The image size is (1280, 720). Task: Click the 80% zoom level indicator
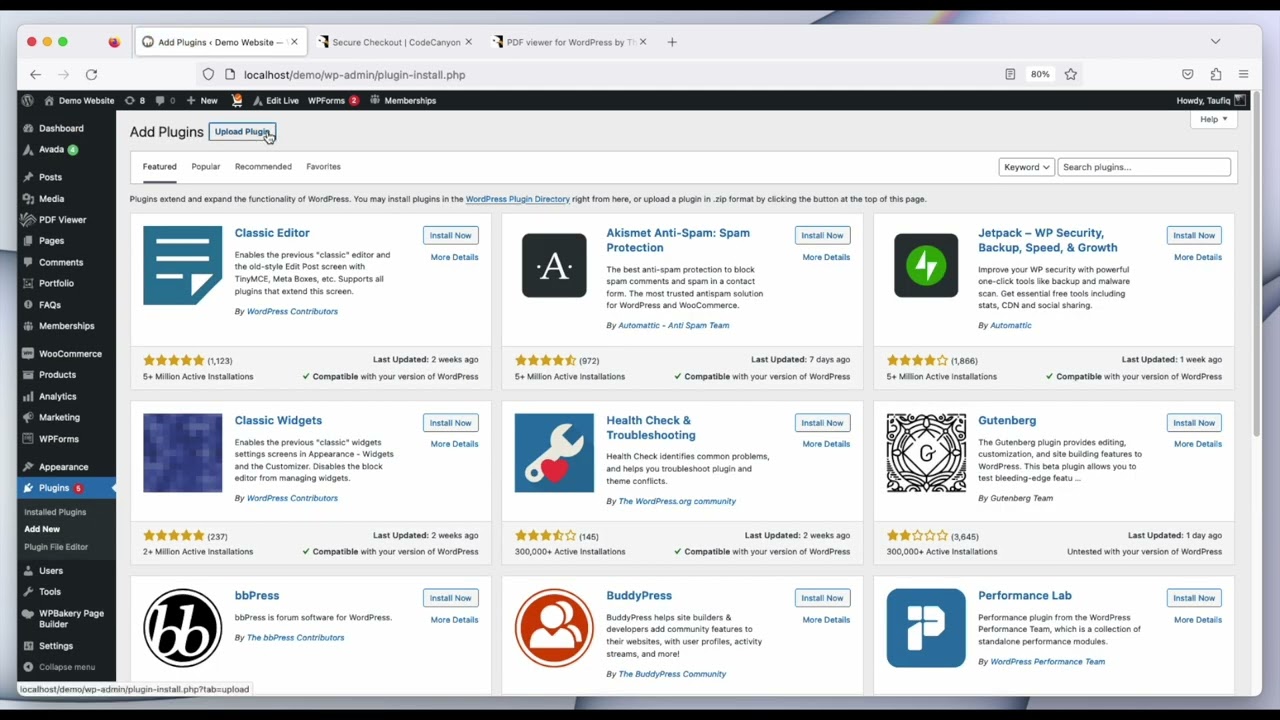click(1040, 74)
